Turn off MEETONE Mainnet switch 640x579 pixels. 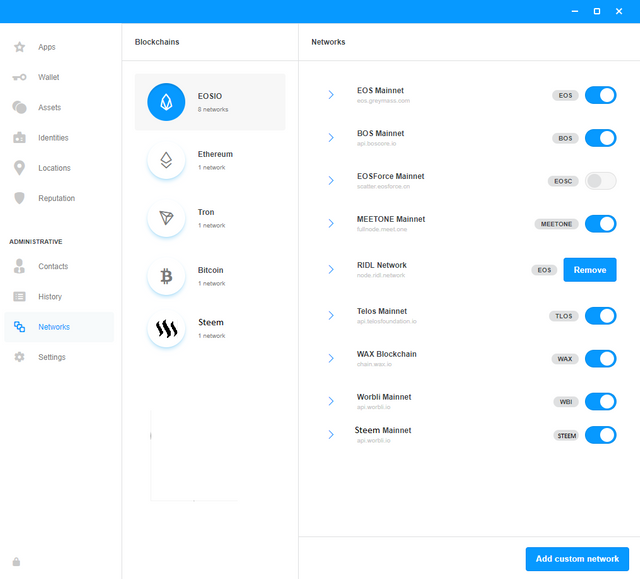point(600,224)
